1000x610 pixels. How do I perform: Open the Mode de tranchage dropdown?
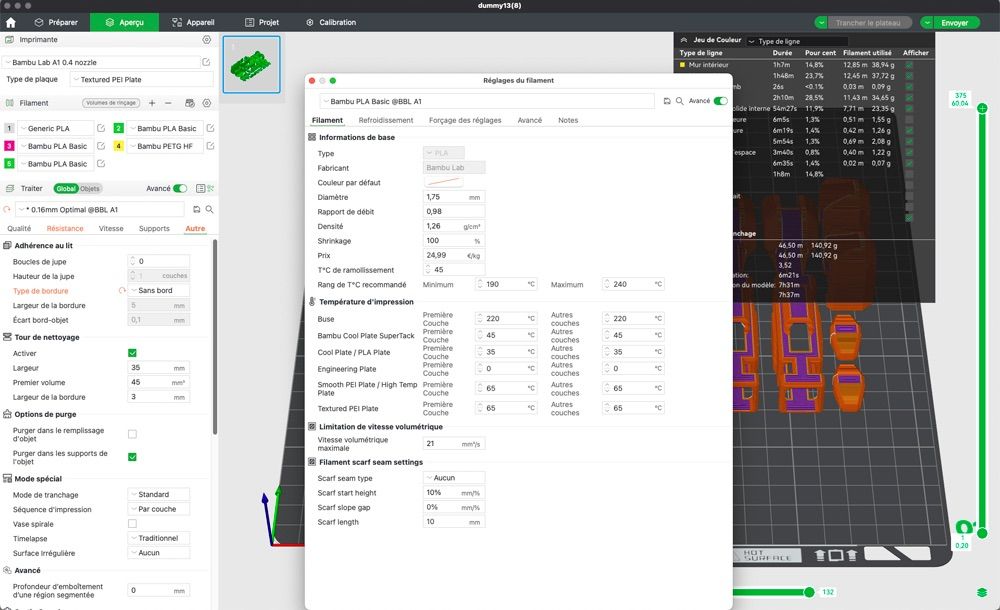click(159, 495)
